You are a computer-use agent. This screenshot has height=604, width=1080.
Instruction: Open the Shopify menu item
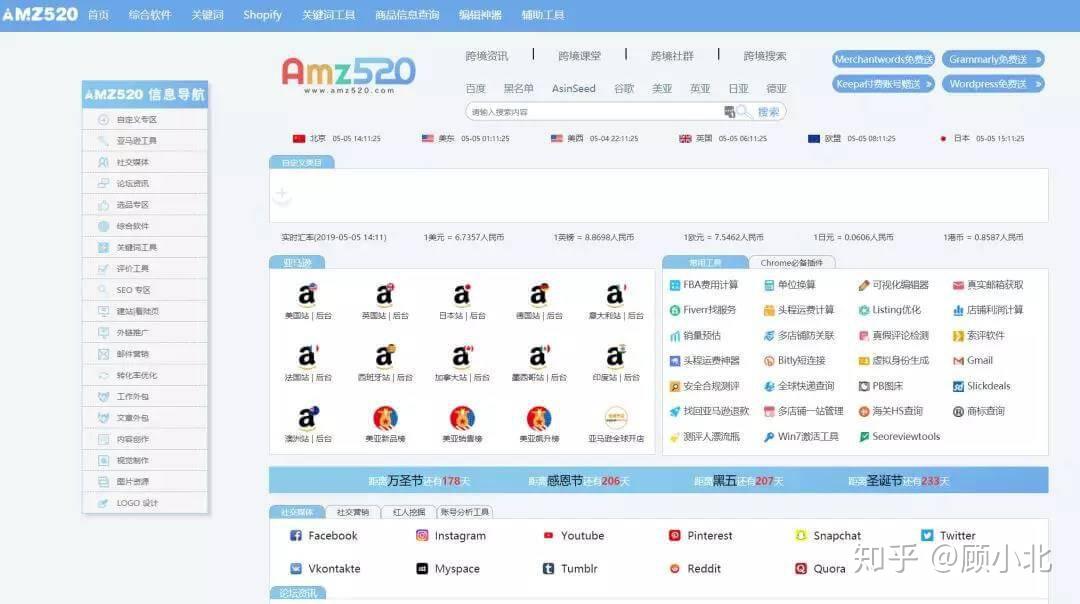pos(261,14)
